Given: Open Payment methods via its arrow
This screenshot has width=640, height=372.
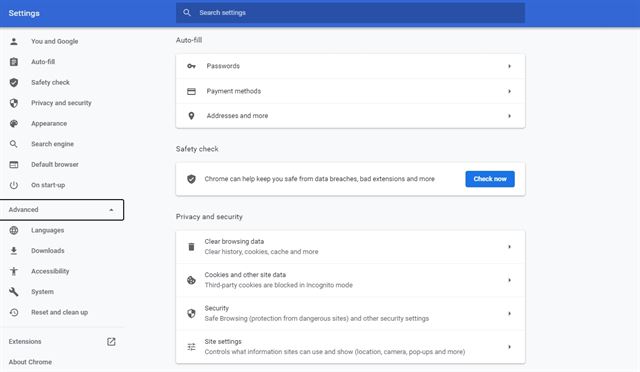Looking at the screenshot, I should (509, 91).
